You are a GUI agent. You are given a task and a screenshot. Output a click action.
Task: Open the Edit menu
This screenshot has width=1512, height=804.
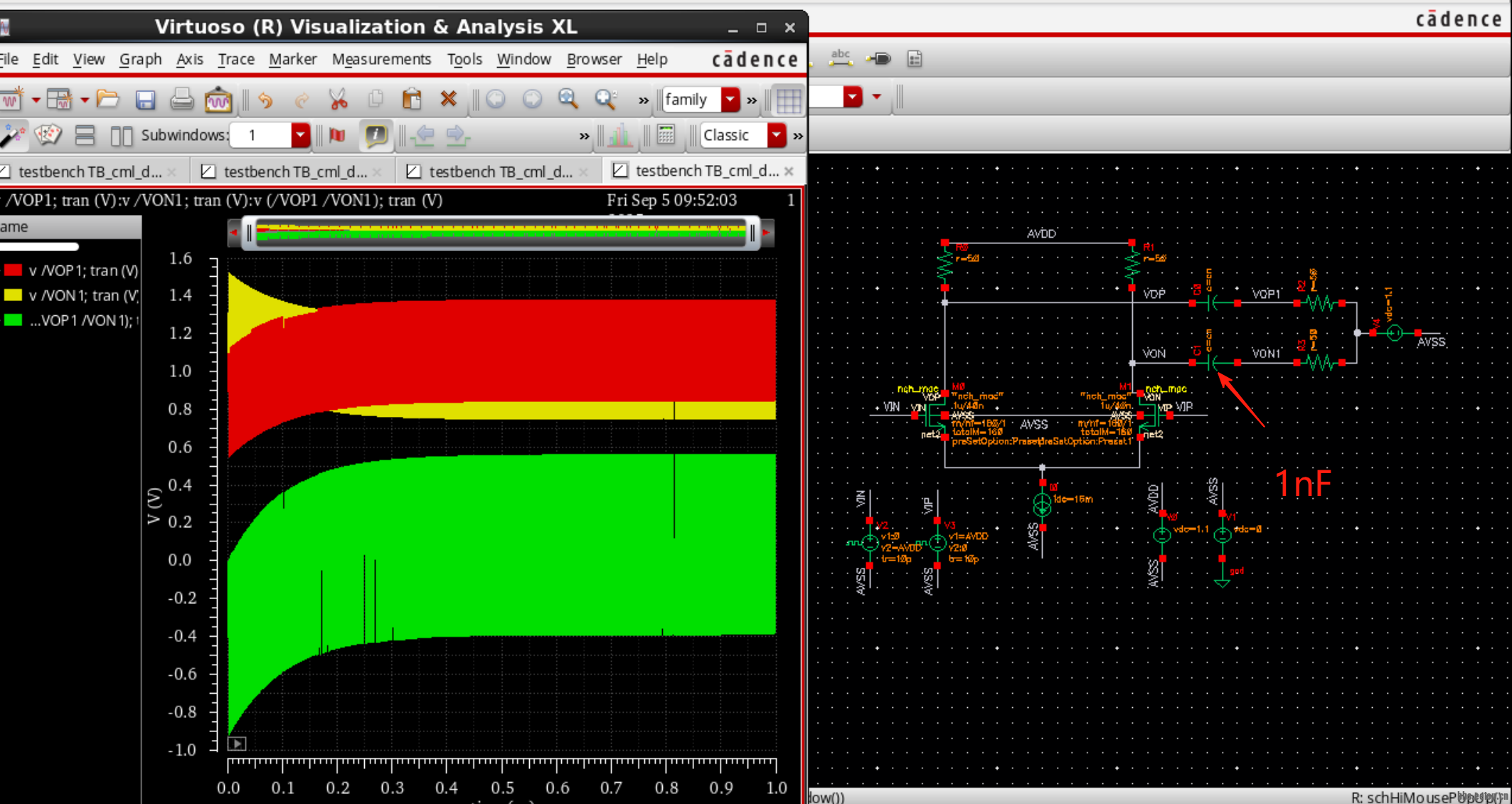[x=45, y=59]
